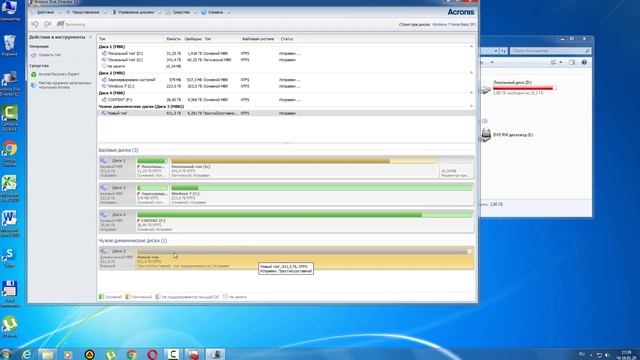Screen dimensions: 640x360
Task: Open the Camtasia Studio desktop shortcut
Action: pos(10,118)
